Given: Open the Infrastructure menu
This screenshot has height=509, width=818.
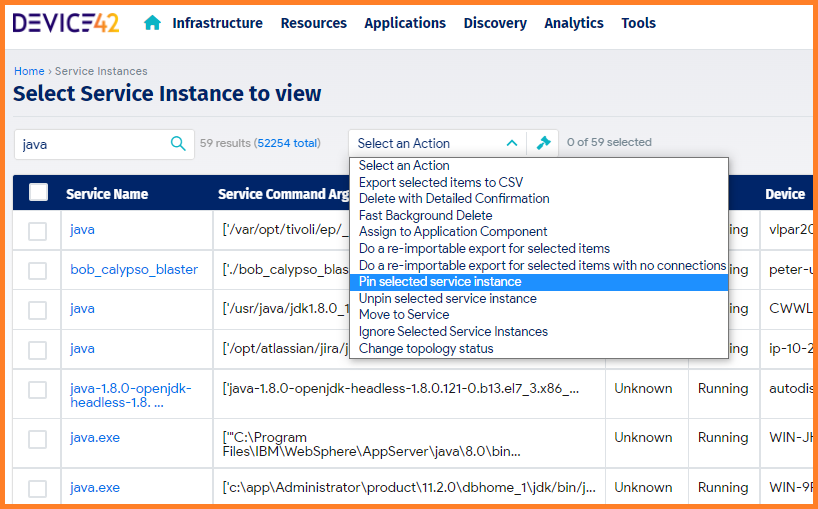Looking at the screenshot, I should tap(217, 23).
